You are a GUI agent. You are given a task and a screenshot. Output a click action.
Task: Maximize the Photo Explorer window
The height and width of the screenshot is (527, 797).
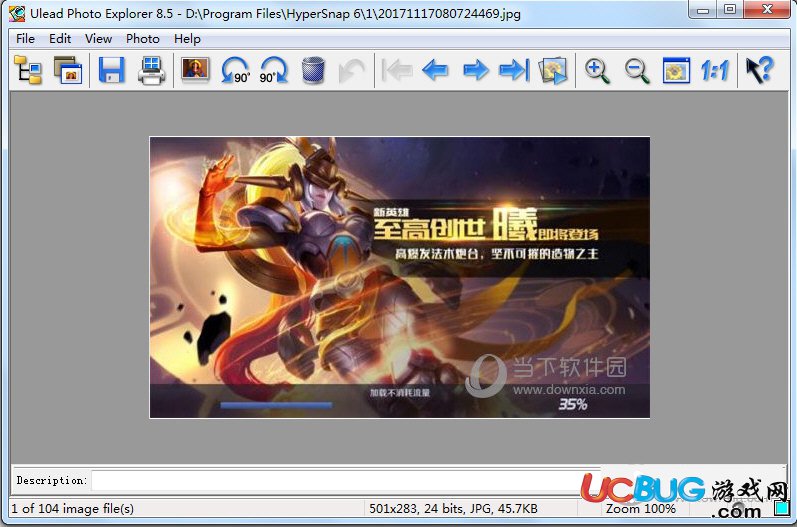tap(730, 10)
